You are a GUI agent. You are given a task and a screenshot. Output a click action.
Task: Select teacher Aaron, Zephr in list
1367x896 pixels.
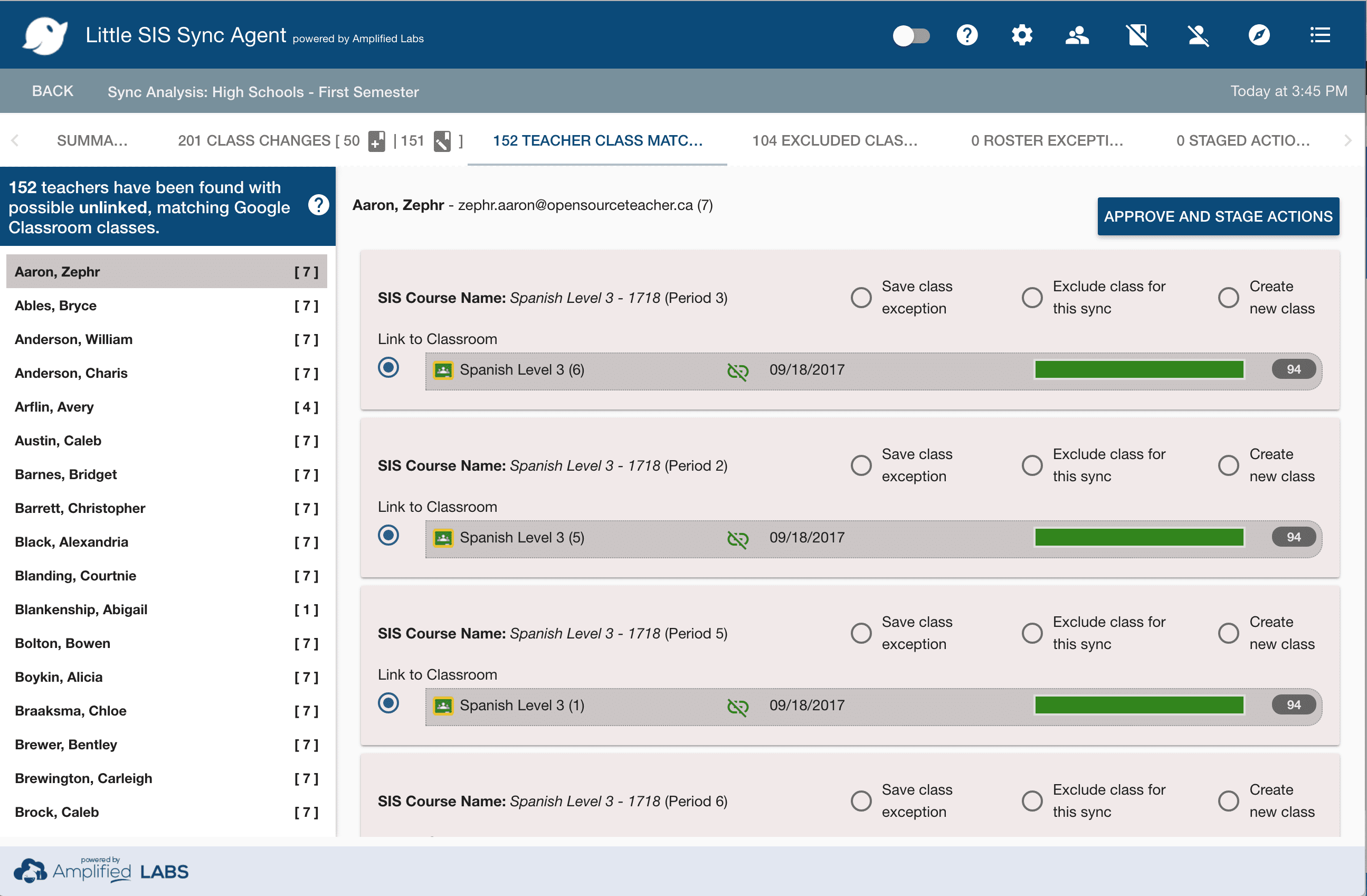point(167,272)
